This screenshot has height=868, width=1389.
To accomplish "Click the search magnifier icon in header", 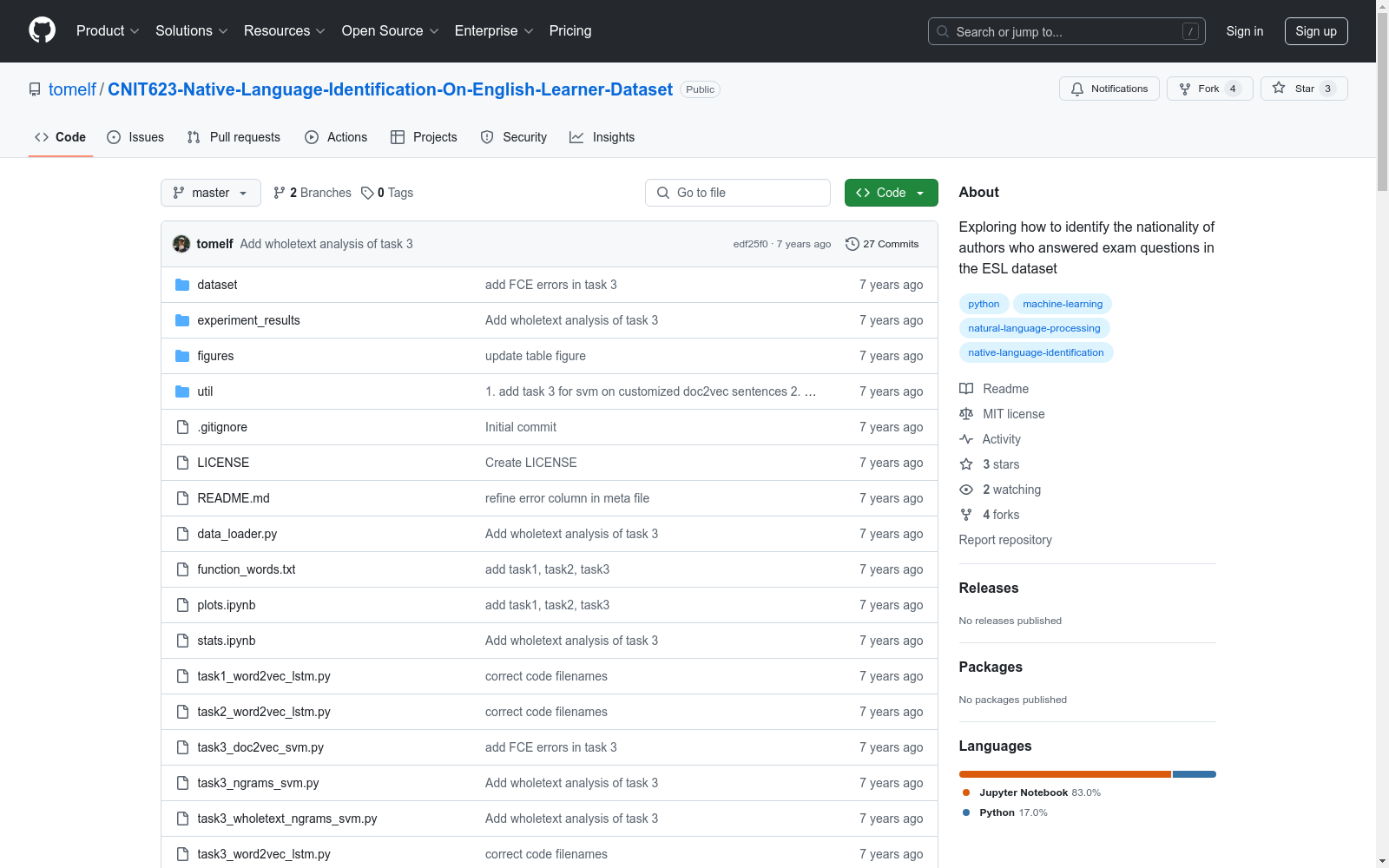I will [943, 31].
